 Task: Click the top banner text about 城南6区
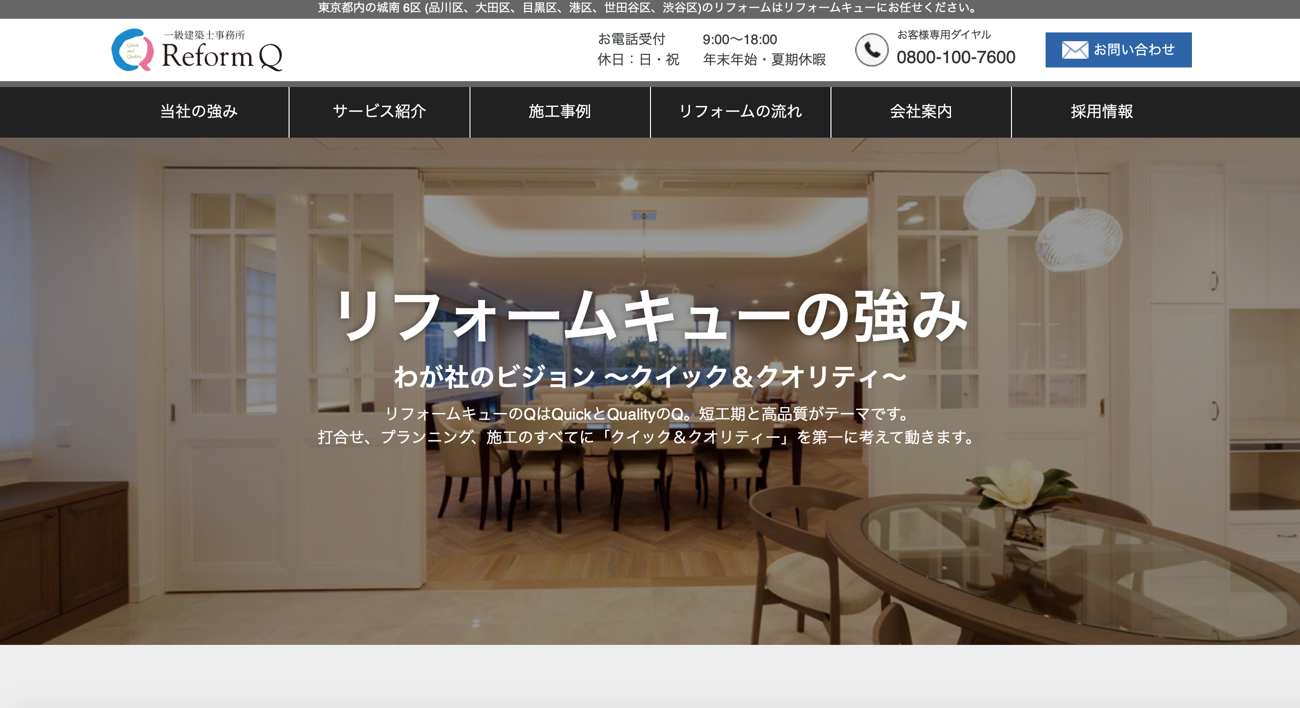coord(650,8)
